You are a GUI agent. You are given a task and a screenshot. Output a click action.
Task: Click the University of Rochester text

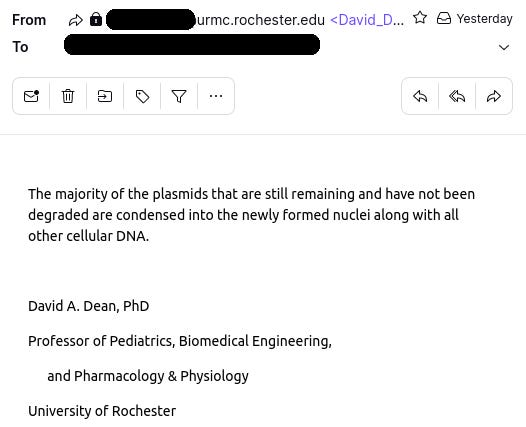[102, 411]
